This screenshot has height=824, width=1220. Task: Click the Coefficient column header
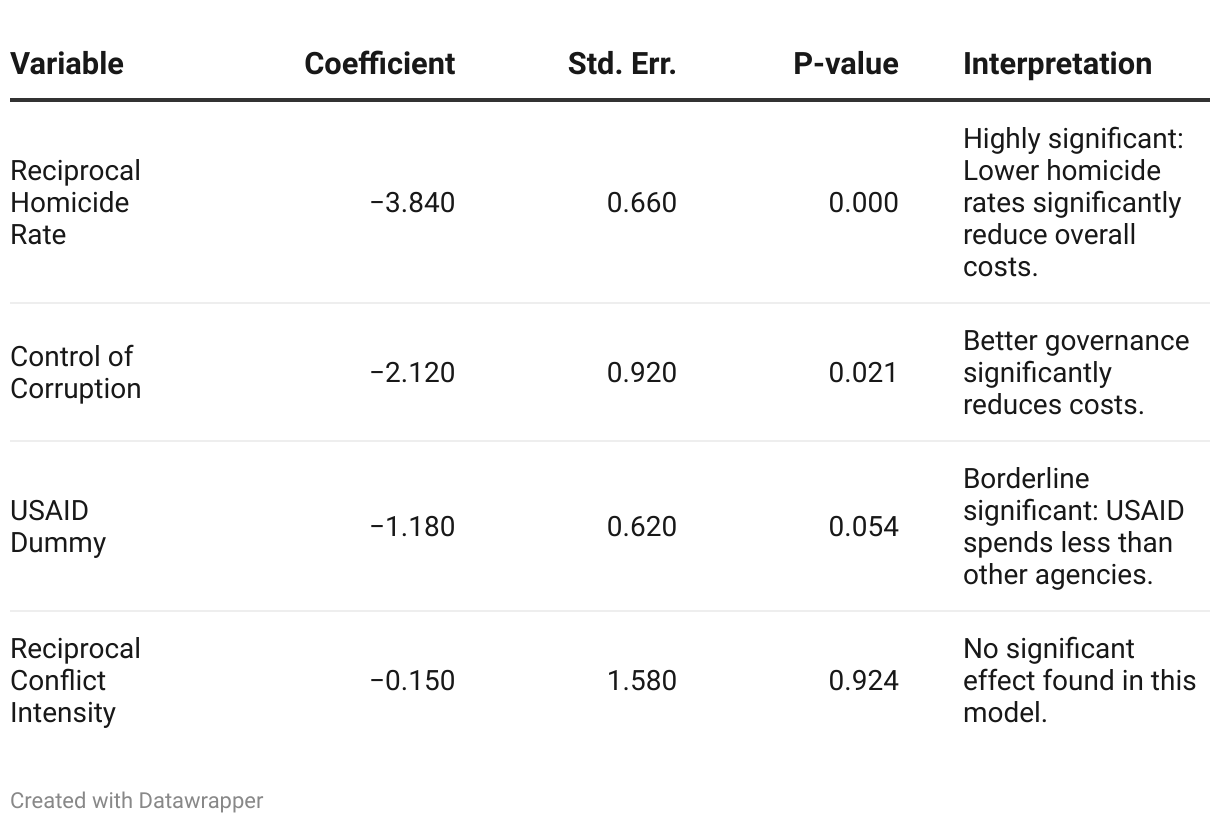(379, 64)
